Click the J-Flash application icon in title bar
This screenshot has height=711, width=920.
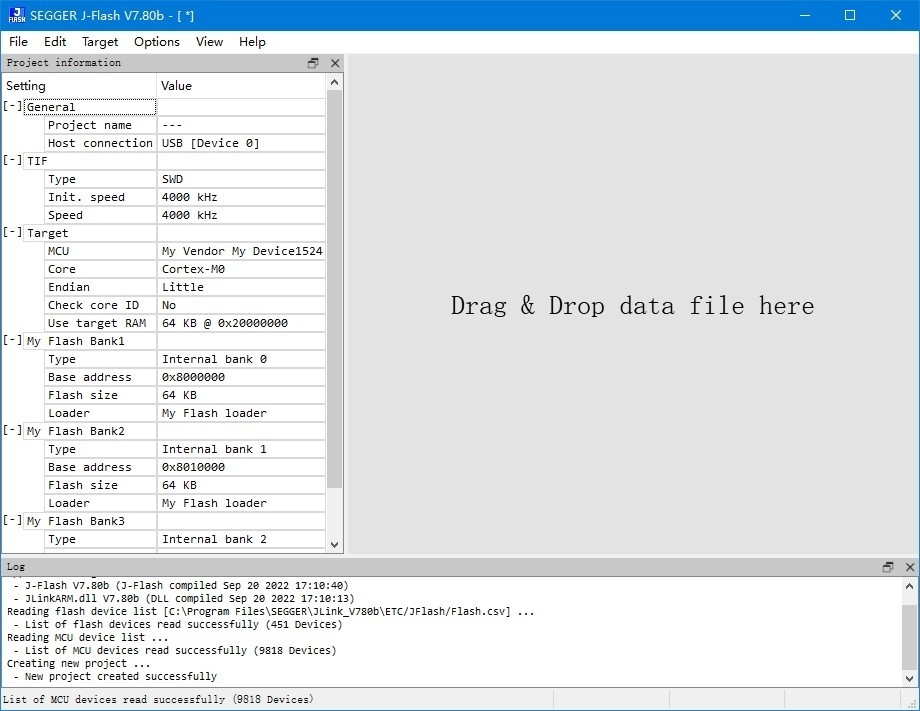click(15, 15)
